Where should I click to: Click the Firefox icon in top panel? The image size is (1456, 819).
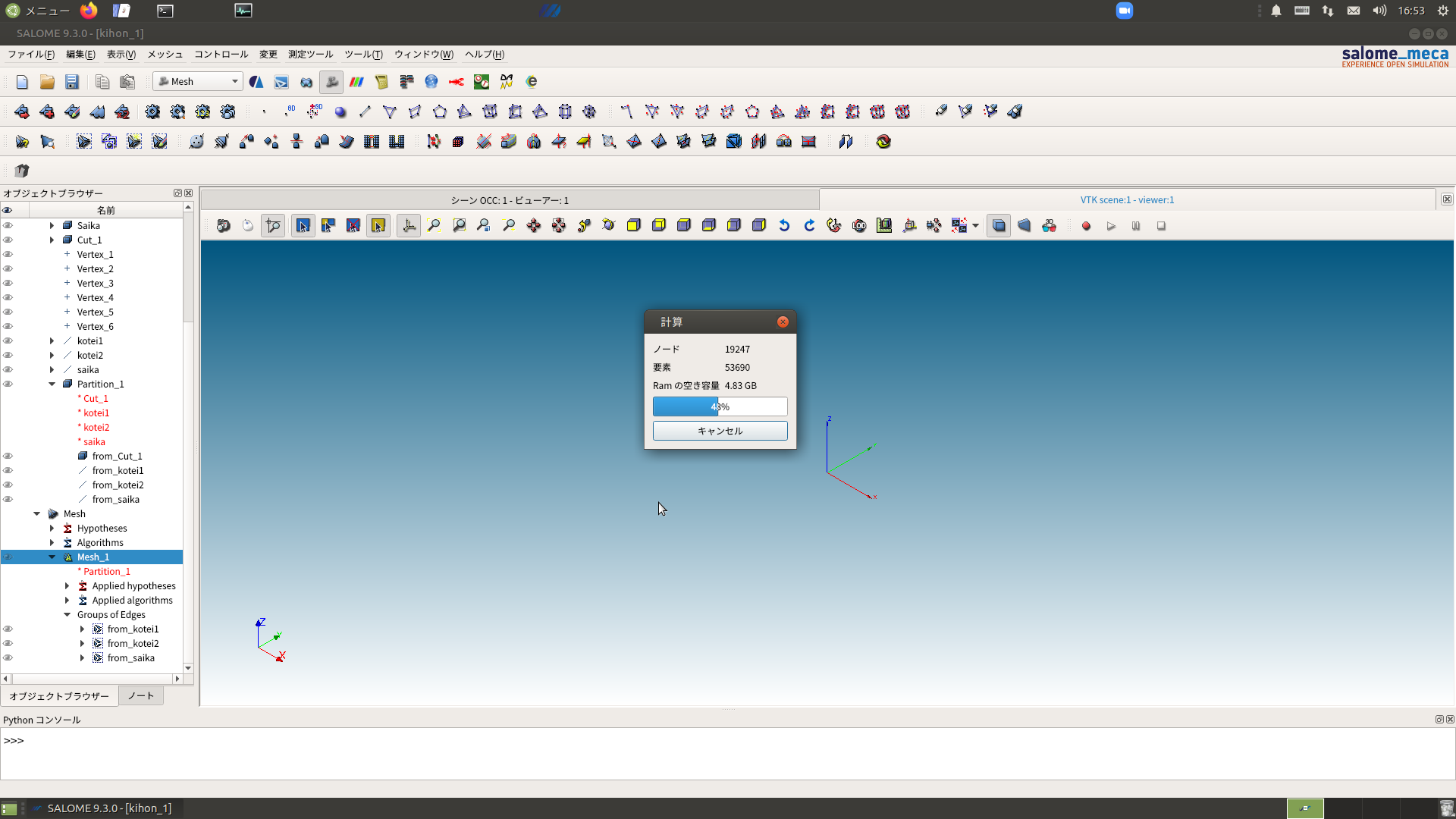click(x=89, y=11)
